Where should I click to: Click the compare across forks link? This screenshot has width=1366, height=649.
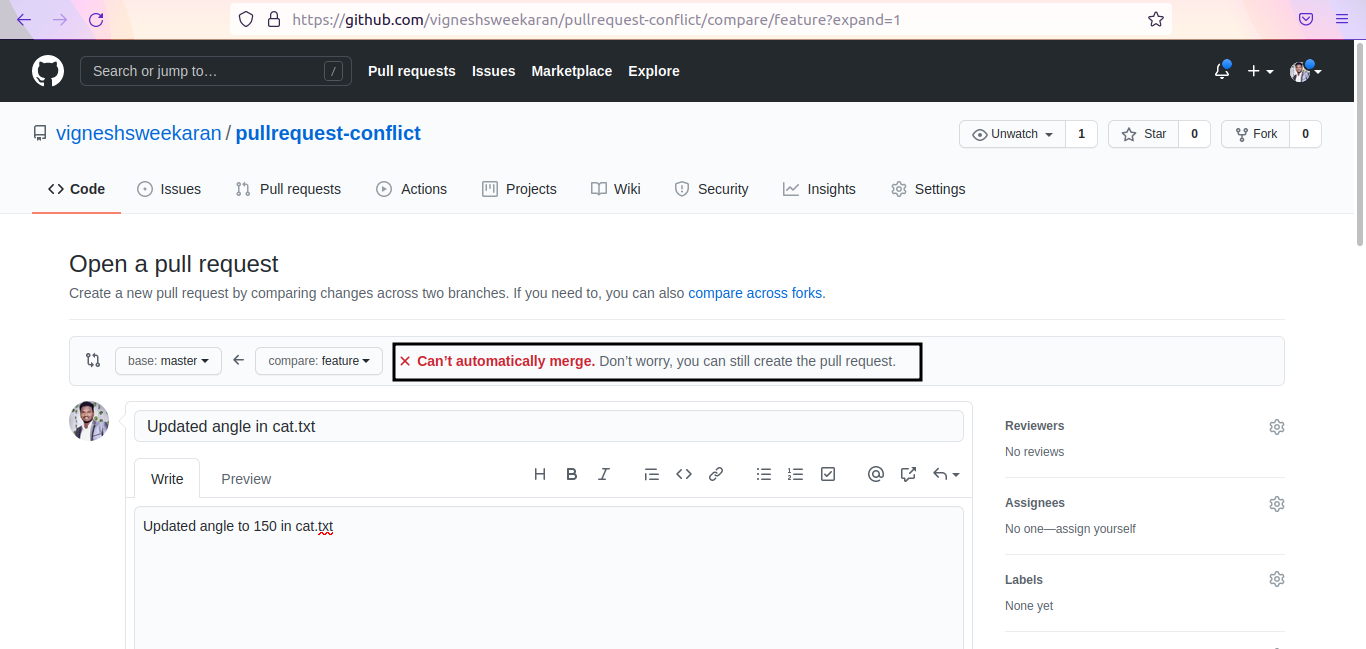pyautogui.click(x=755, y=293)
